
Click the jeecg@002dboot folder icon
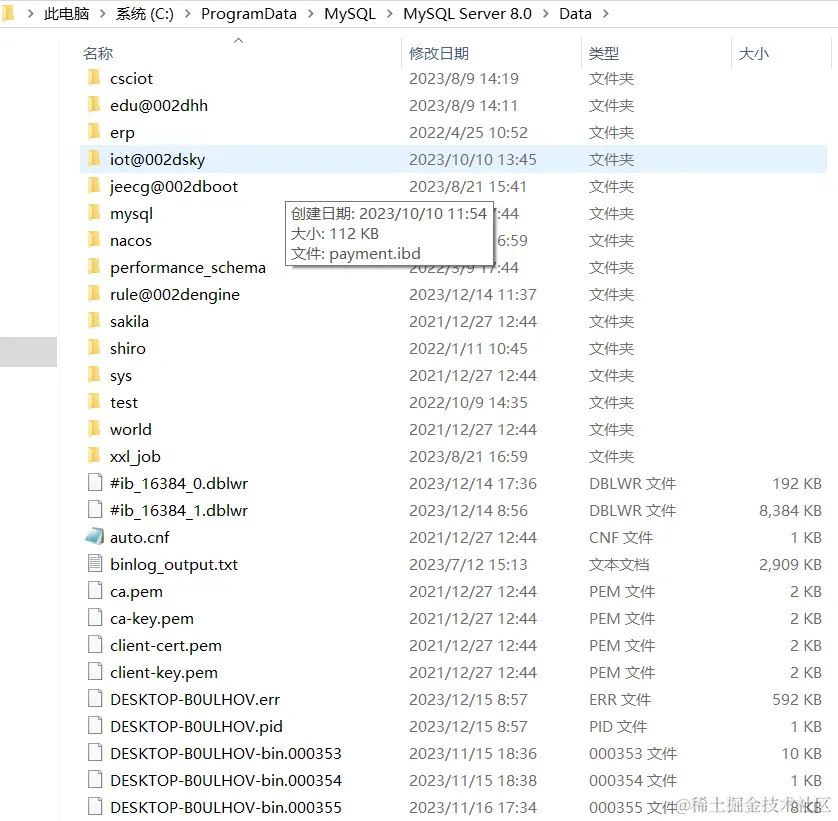(x=94, y=186)
